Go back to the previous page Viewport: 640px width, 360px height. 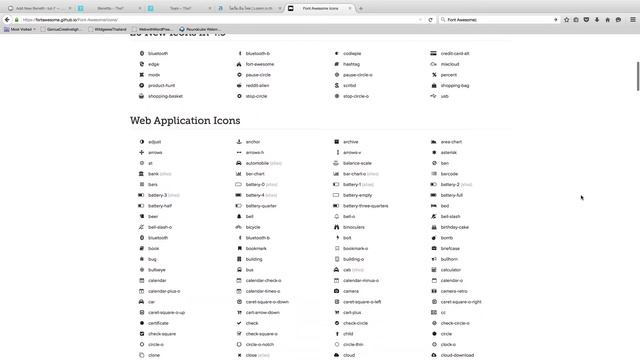click(7, 20)
